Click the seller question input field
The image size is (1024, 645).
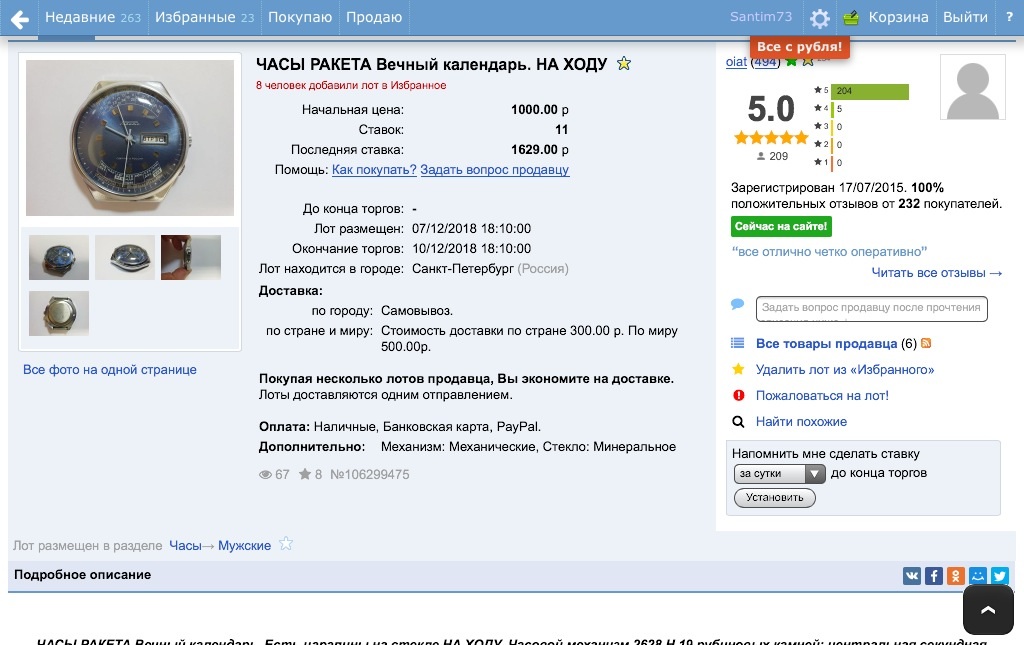pos(871,309)
